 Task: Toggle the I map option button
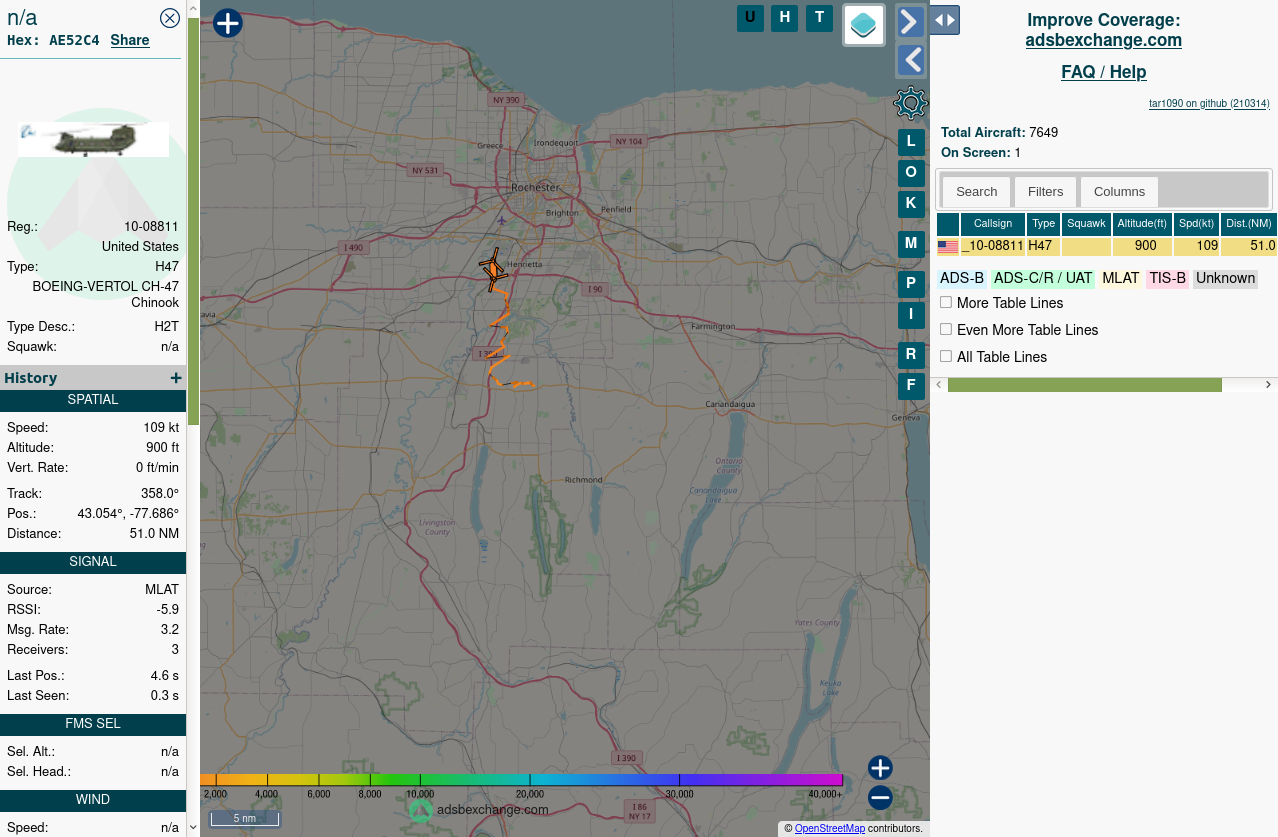[911, 315]
